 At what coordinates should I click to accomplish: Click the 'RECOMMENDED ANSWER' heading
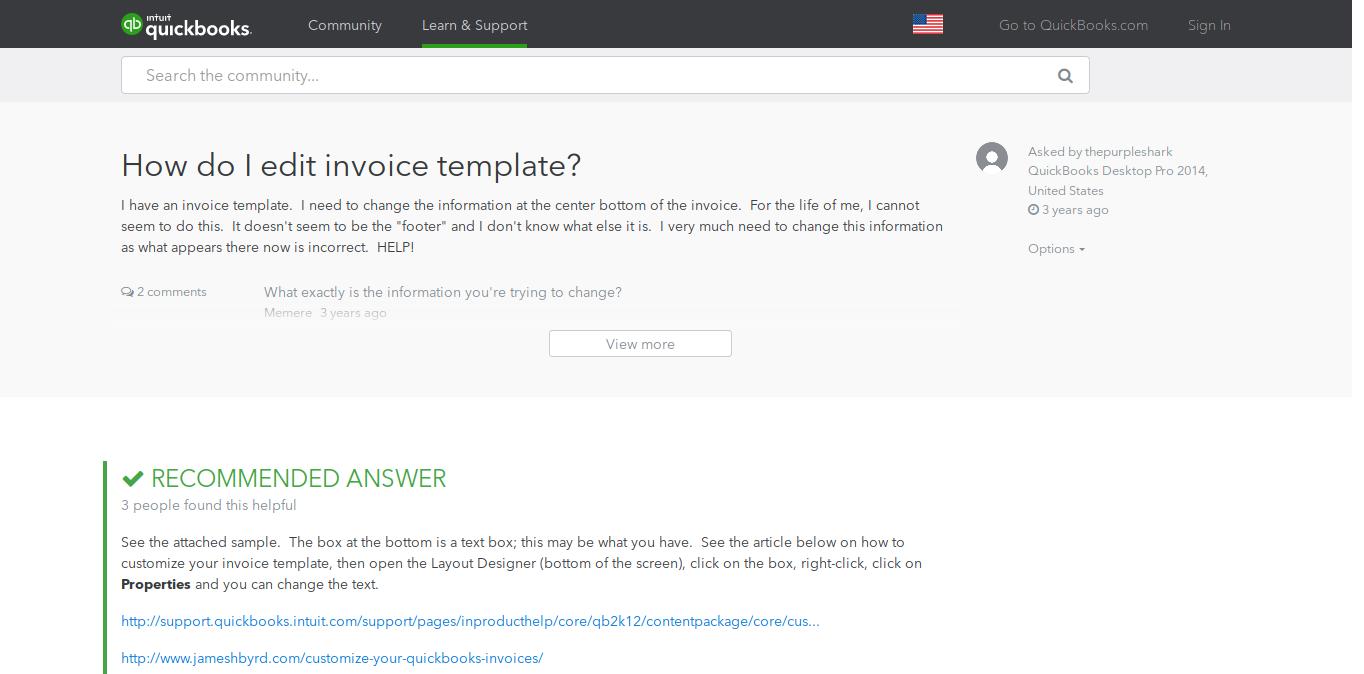pyautogui.click(x=298, y=479)
